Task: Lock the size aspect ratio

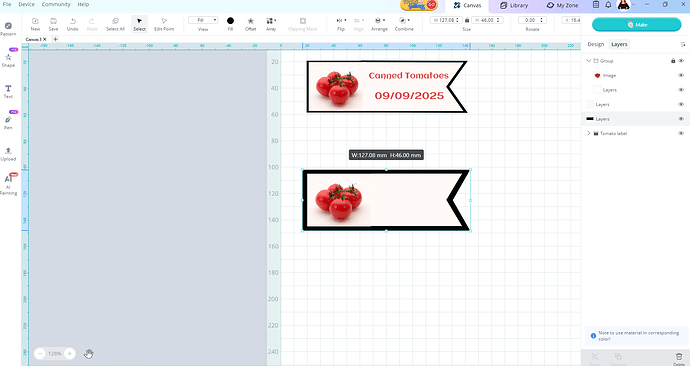Action: pos(467,20)
